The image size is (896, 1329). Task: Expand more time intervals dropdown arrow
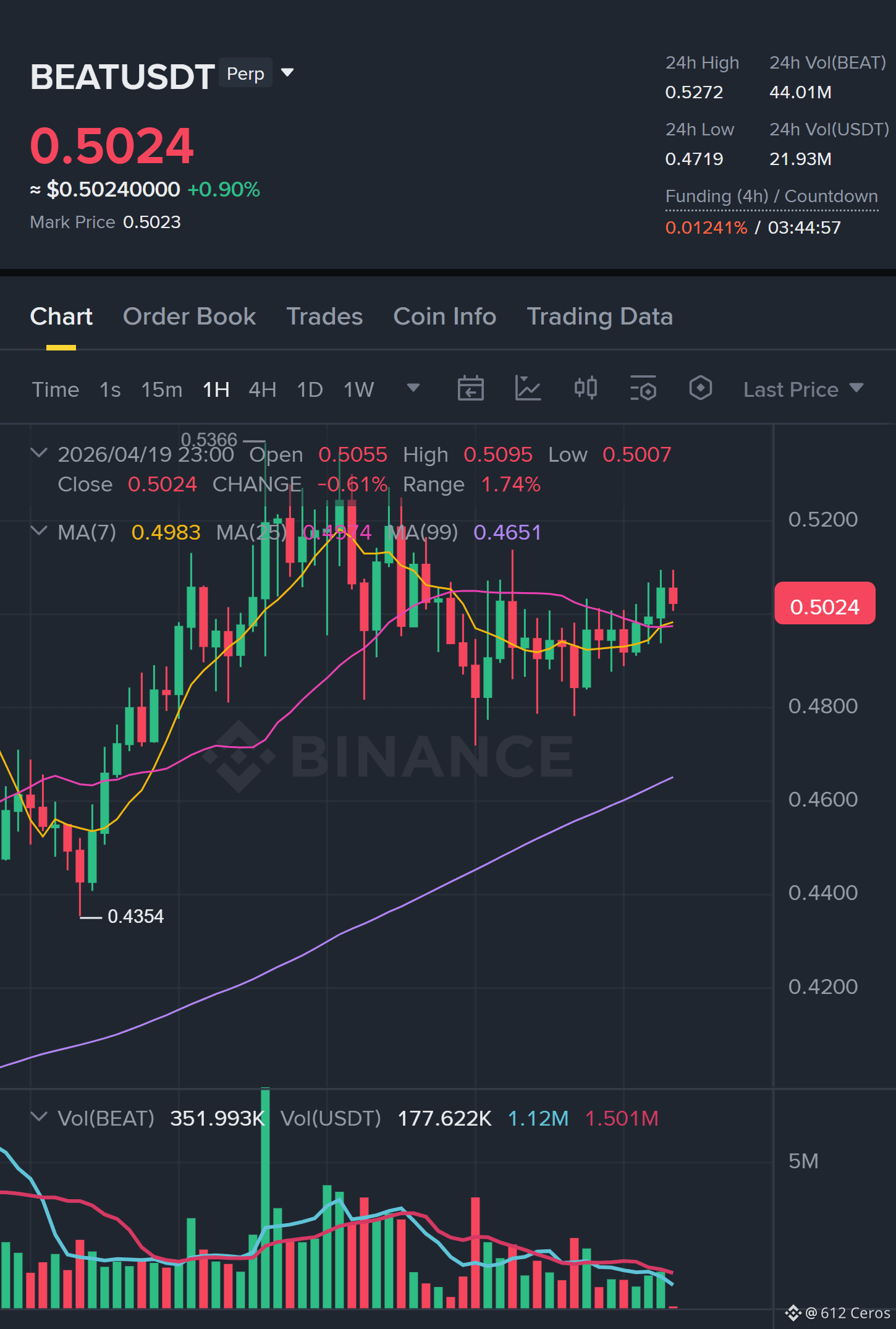tap(413, 388)
